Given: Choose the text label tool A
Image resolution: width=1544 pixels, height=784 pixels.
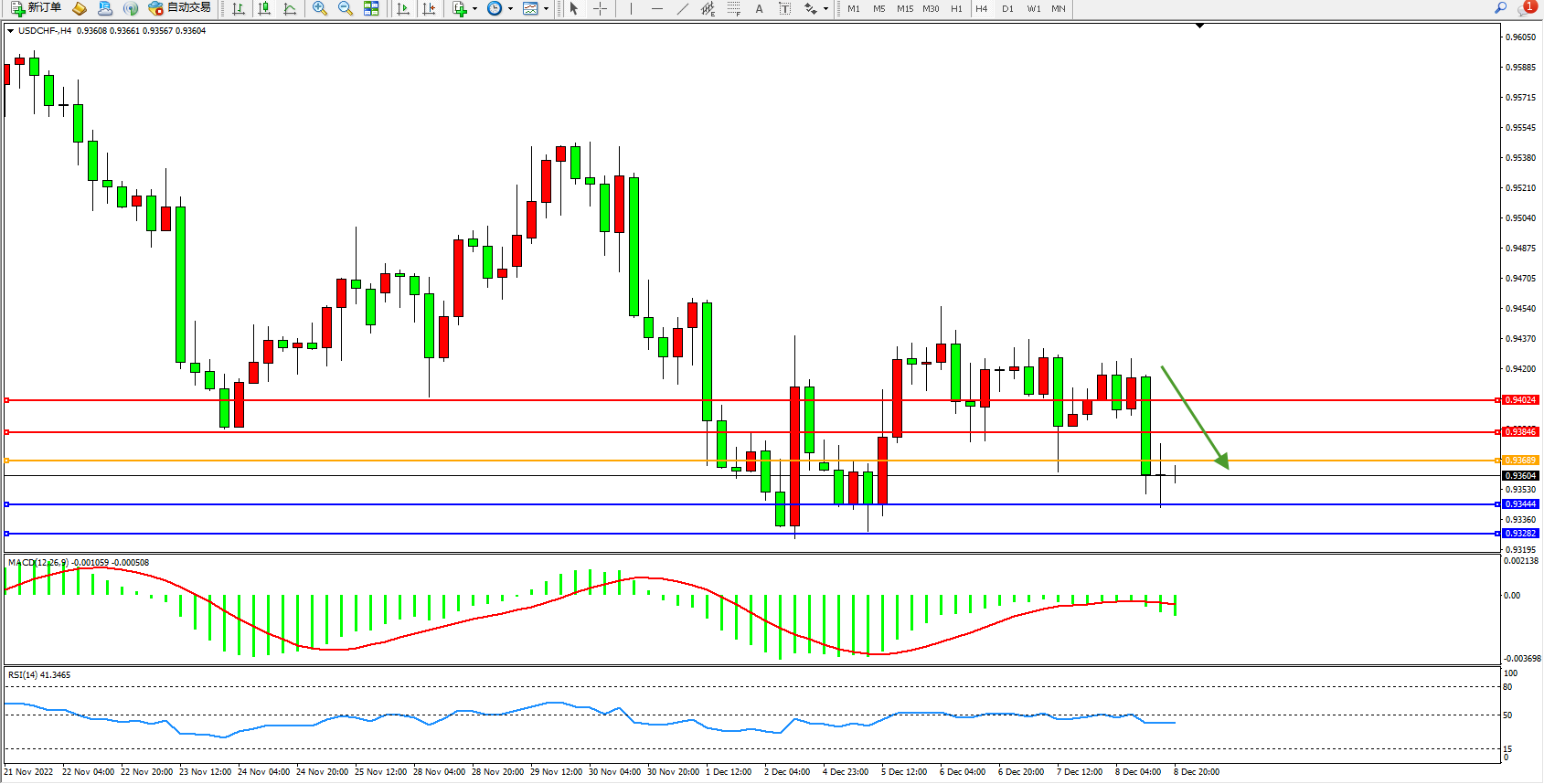Looking at the screenshot, I should [x=759, y=8].
